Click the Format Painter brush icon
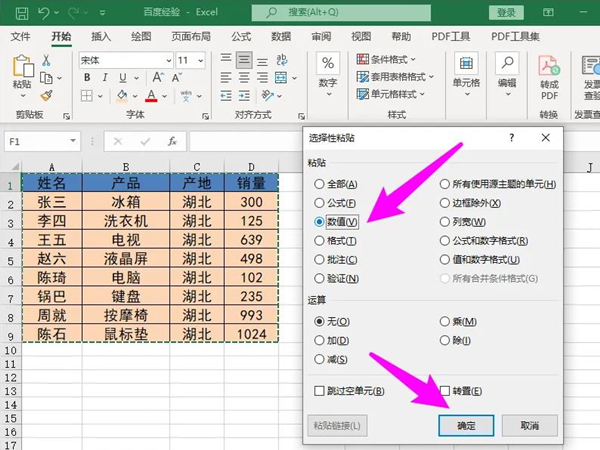The image size is (600, 450). point(47,96)
